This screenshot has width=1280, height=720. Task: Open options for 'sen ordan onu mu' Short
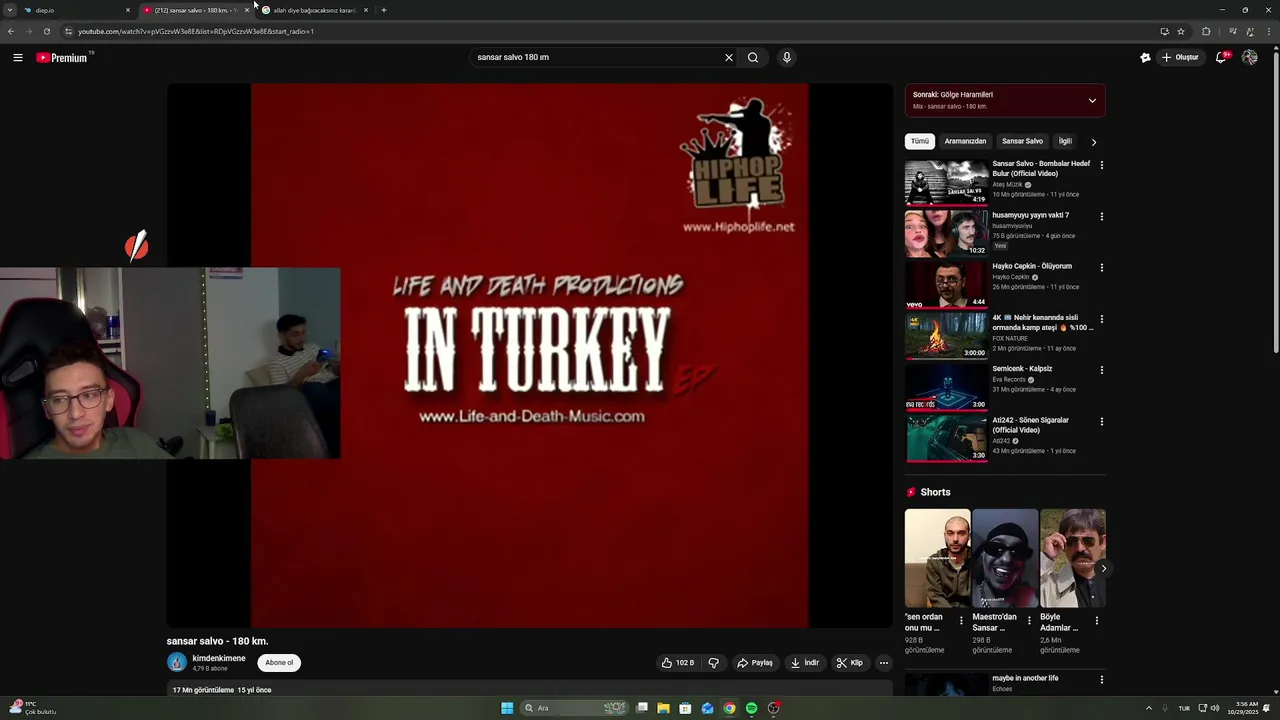tap(961, 621)
